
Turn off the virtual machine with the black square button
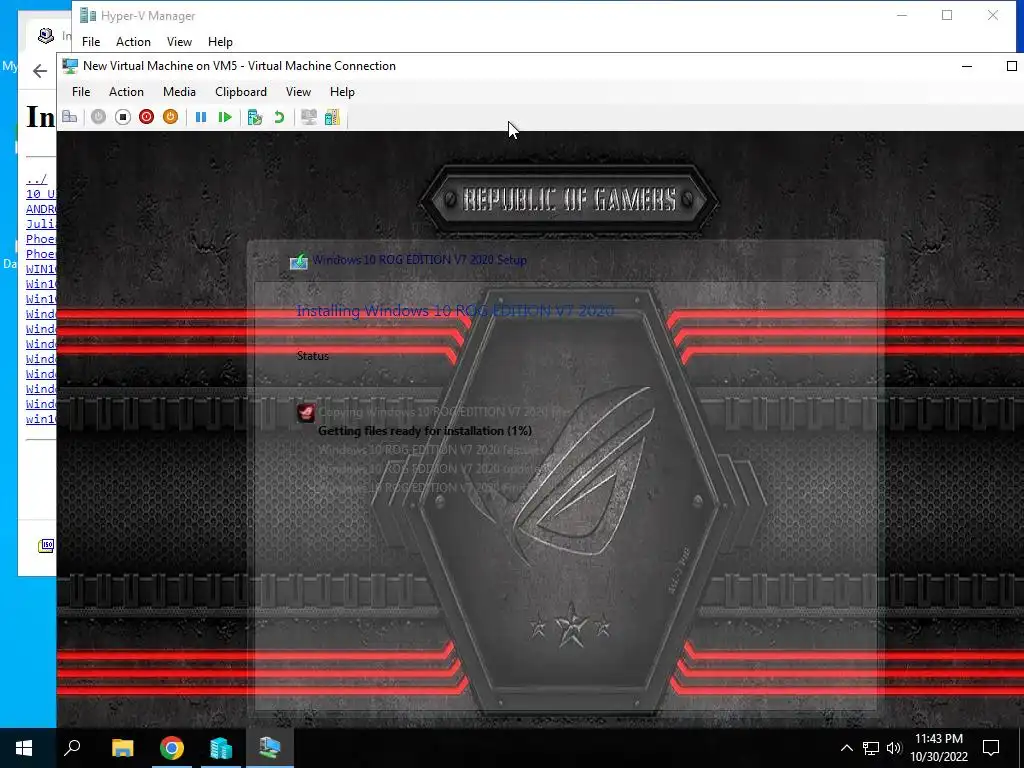point(122,117)
